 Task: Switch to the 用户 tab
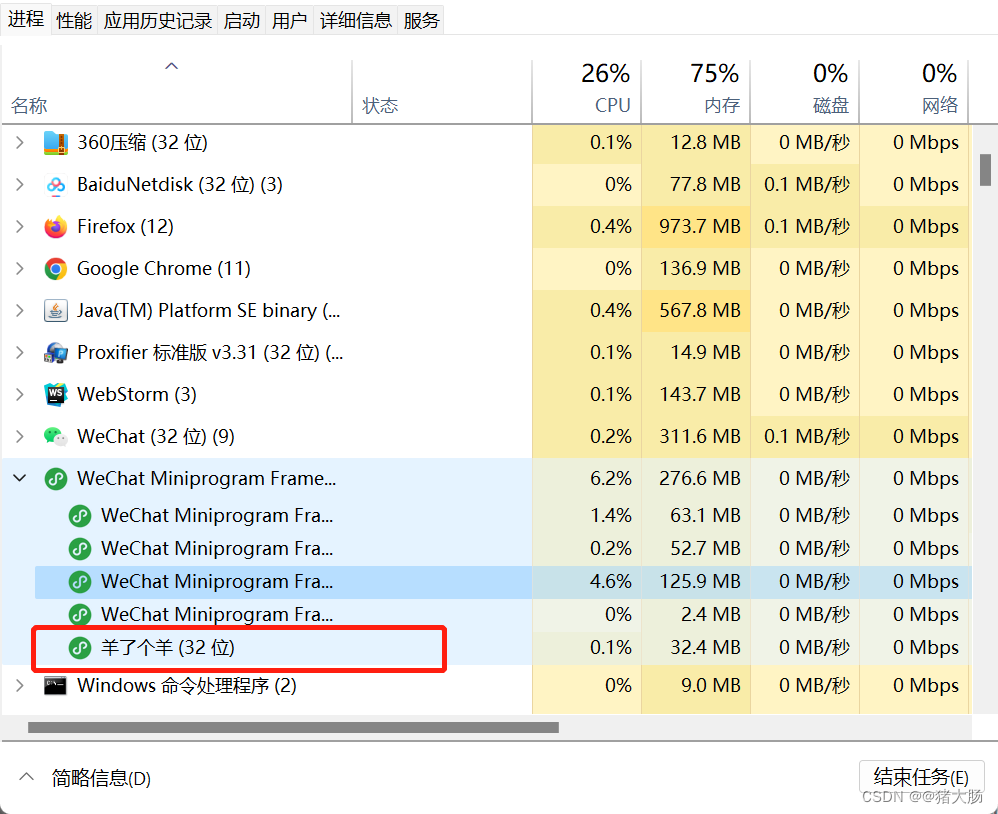click(290, 20)
